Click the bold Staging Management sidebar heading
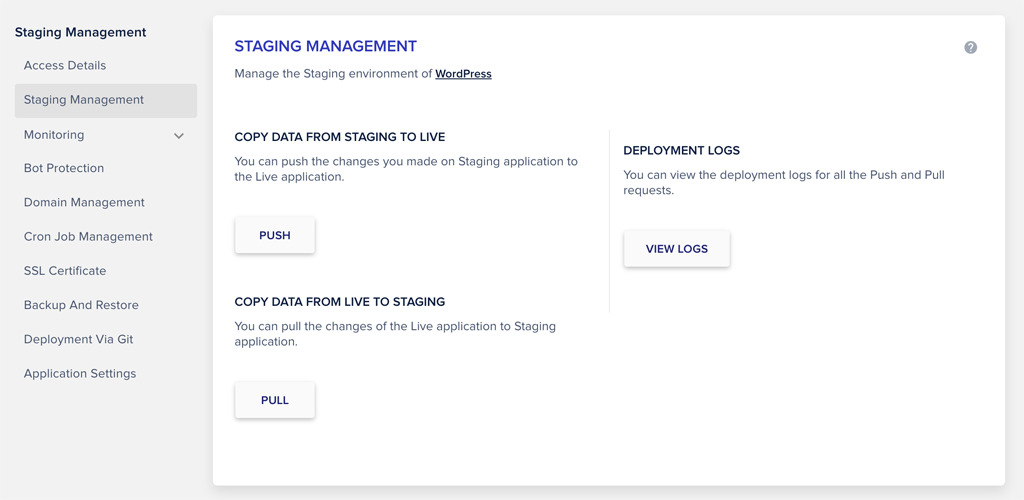 point(80,32)
